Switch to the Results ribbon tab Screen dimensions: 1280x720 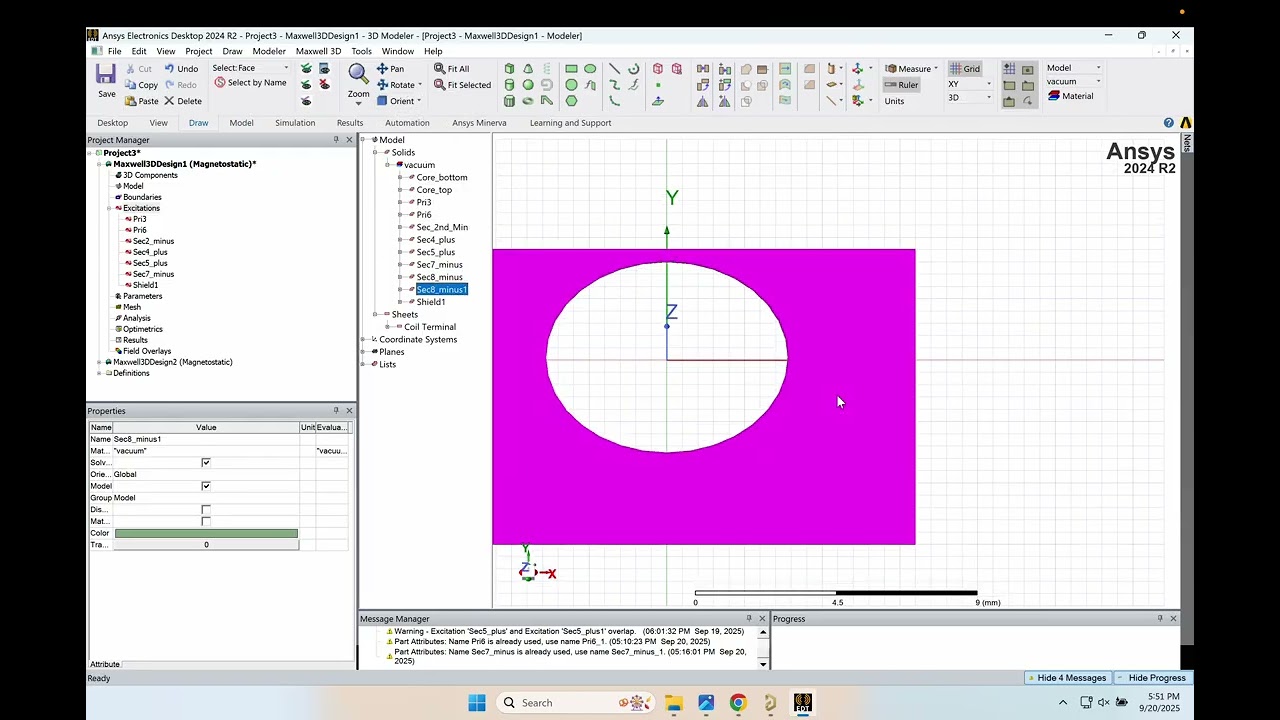coord(350,123)
